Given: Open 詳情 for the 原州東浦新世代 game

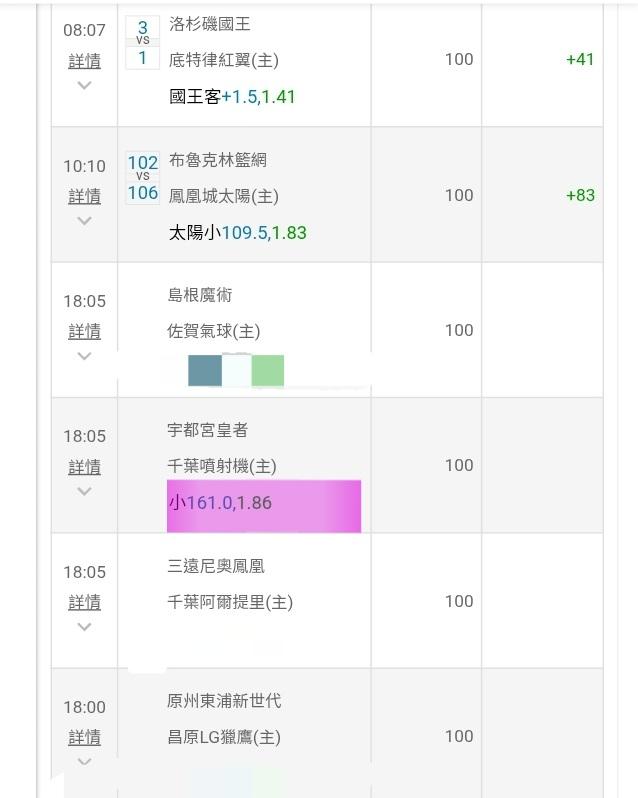Looking at the screenshot, I should pos(84,737).
